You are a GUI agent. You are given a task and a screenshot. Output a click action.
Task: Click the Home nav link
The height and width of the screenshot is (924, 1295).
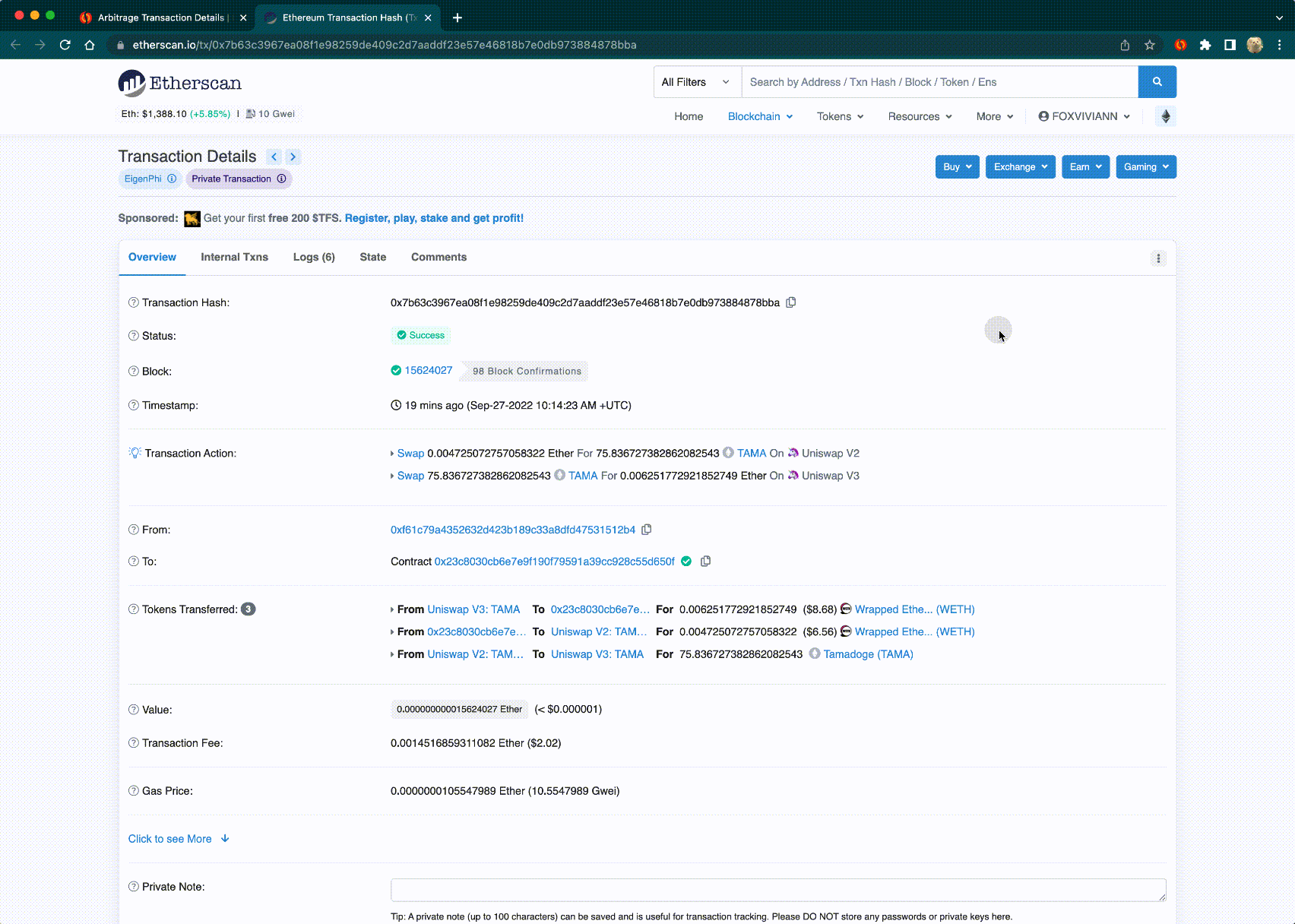[x=689, y=116]
